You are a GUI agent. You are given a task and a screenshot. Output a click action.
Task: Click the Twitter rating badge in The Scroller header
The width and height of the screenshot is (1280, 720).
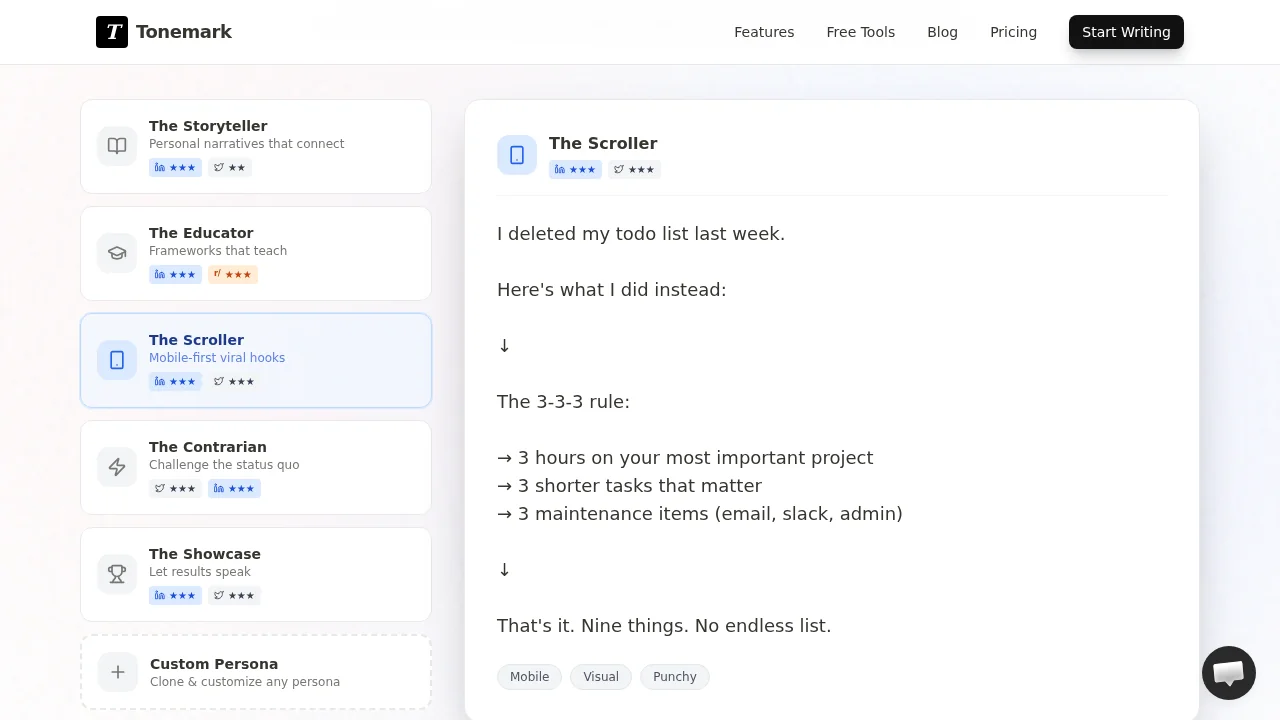tap(634, 170)
